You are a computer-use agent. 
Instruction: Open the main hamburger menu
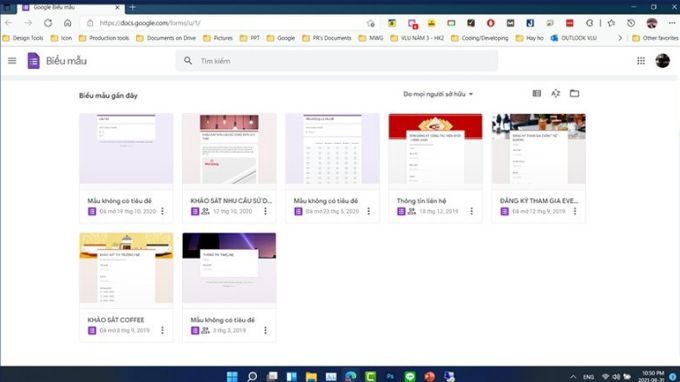(12, 61)
